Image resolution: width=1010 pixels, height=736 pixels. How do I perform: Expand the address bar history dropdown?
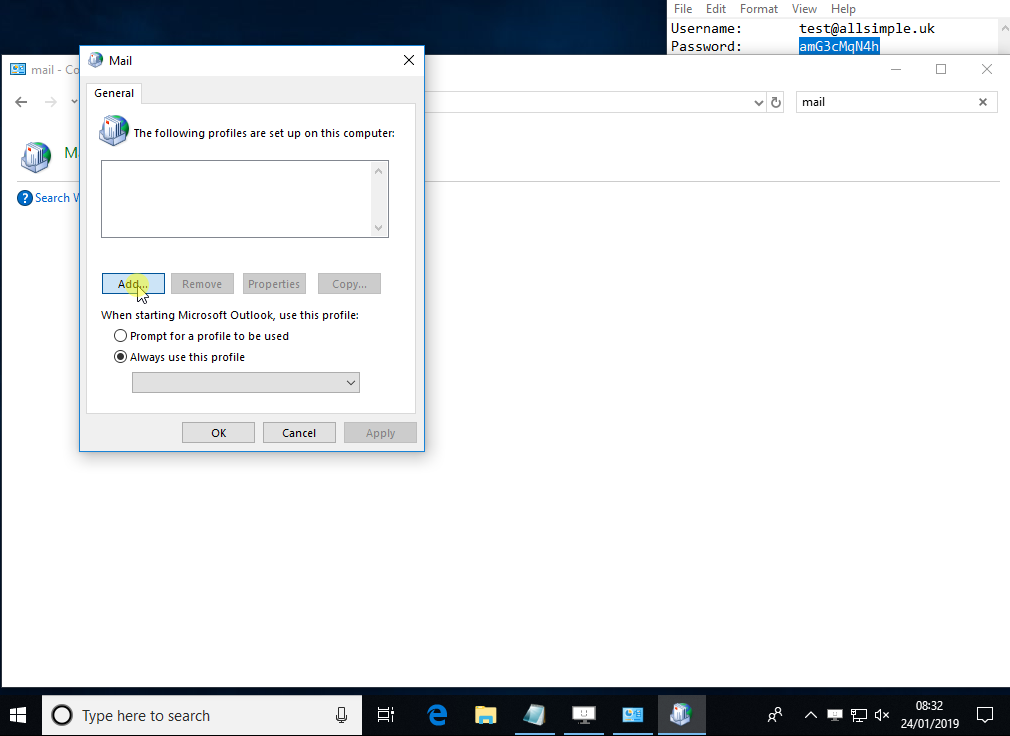(758, 102)
